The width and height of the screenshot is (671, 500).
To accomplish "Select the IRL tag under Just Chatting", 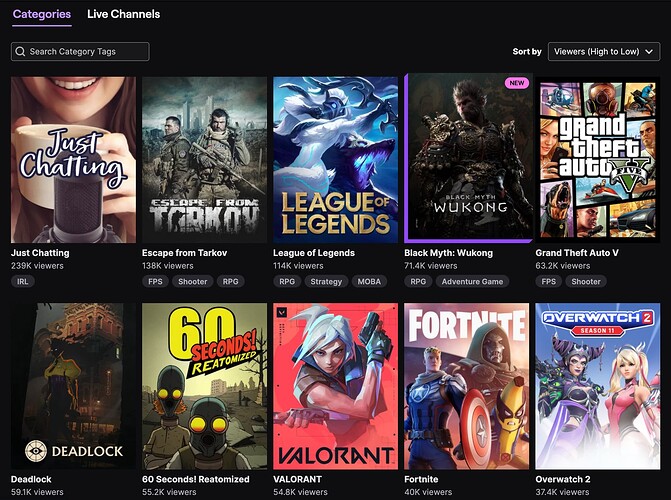I will [23, 281].
